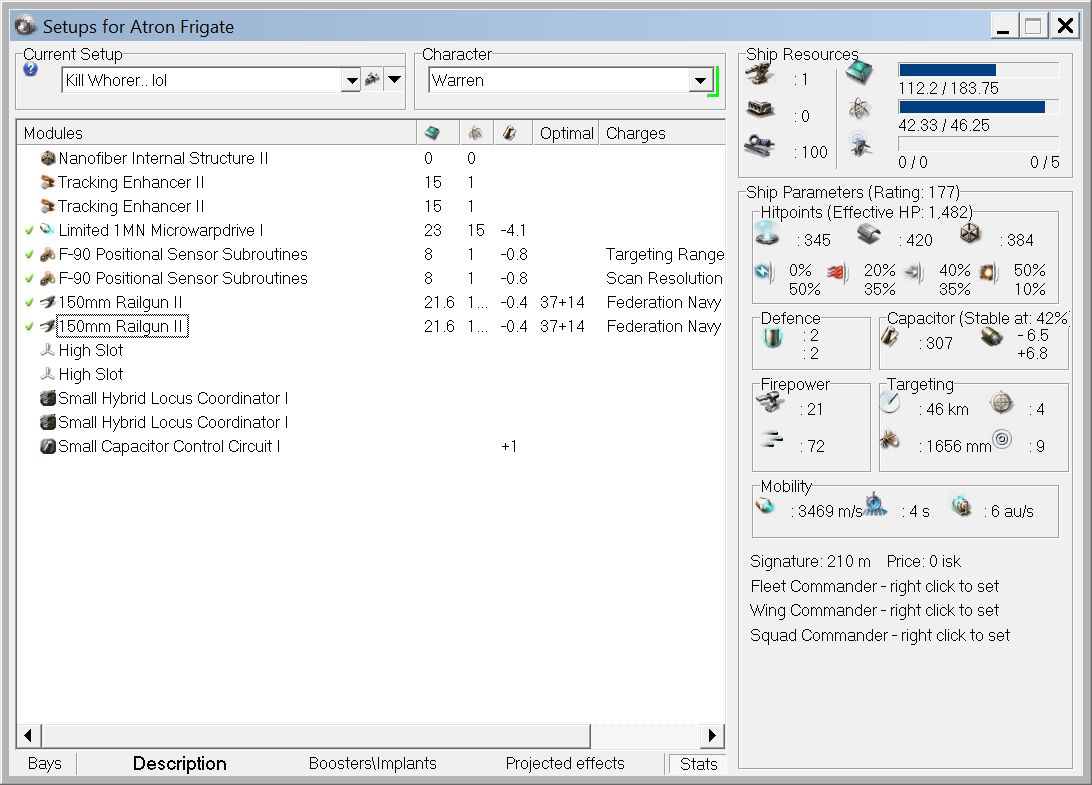Click the shield hitpoints icon
The width and height of the screenshot is (1092, 785).
(766, 235)
